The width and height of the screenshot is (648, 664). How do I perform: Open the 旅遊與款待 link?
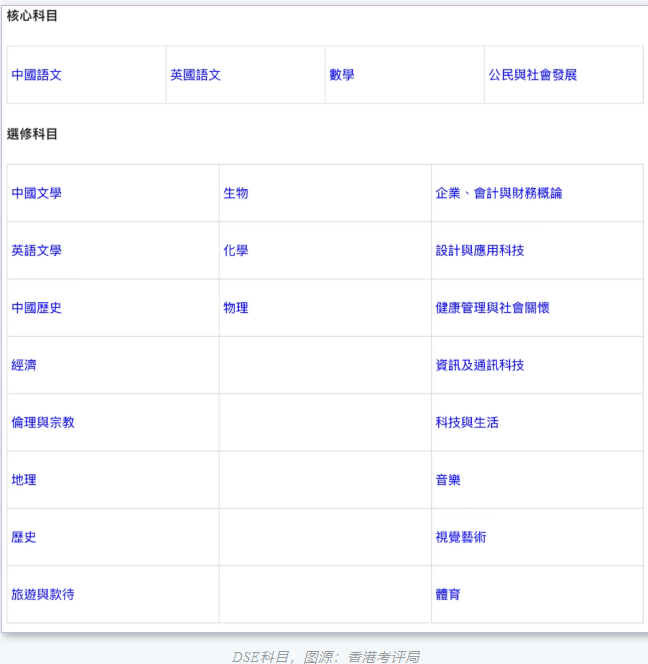pos(43,594)
